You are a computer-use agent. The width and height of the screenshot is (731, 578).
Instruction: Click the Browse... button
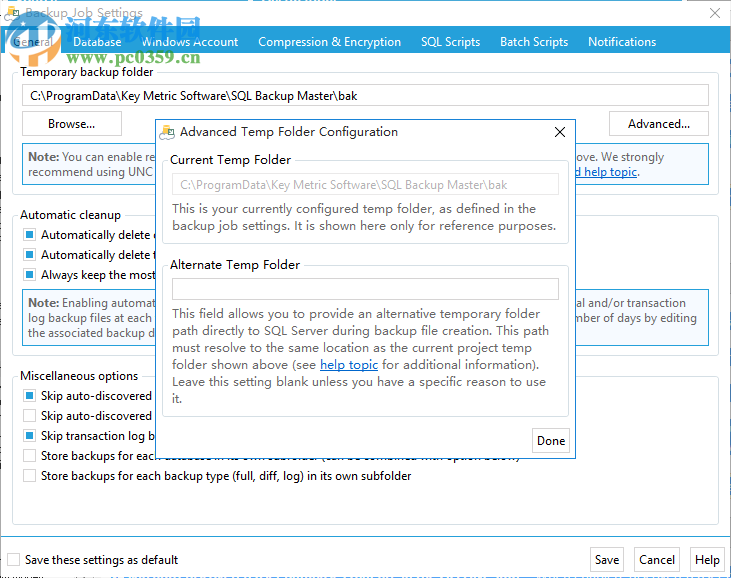72,124
